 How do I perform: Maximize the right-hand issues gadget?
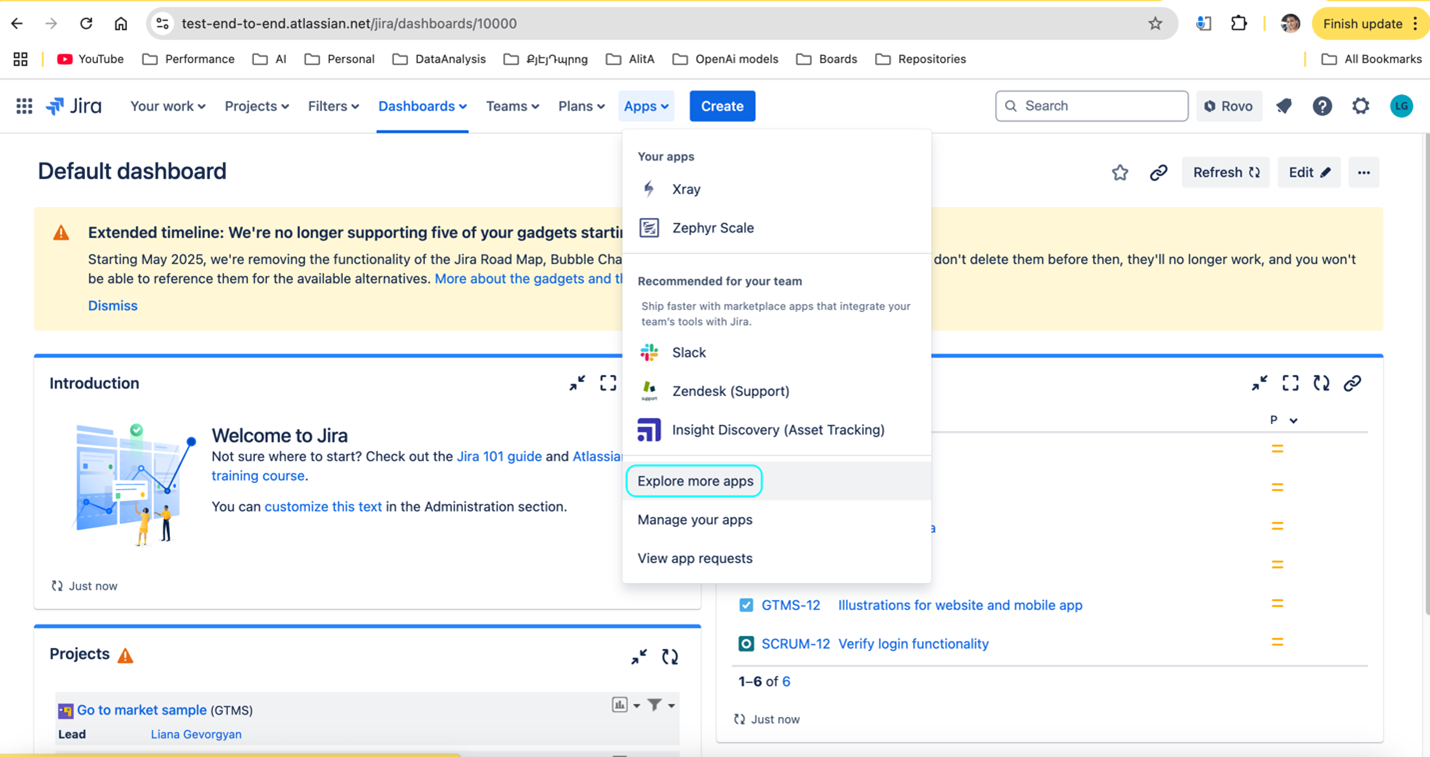coord(1291,383)
